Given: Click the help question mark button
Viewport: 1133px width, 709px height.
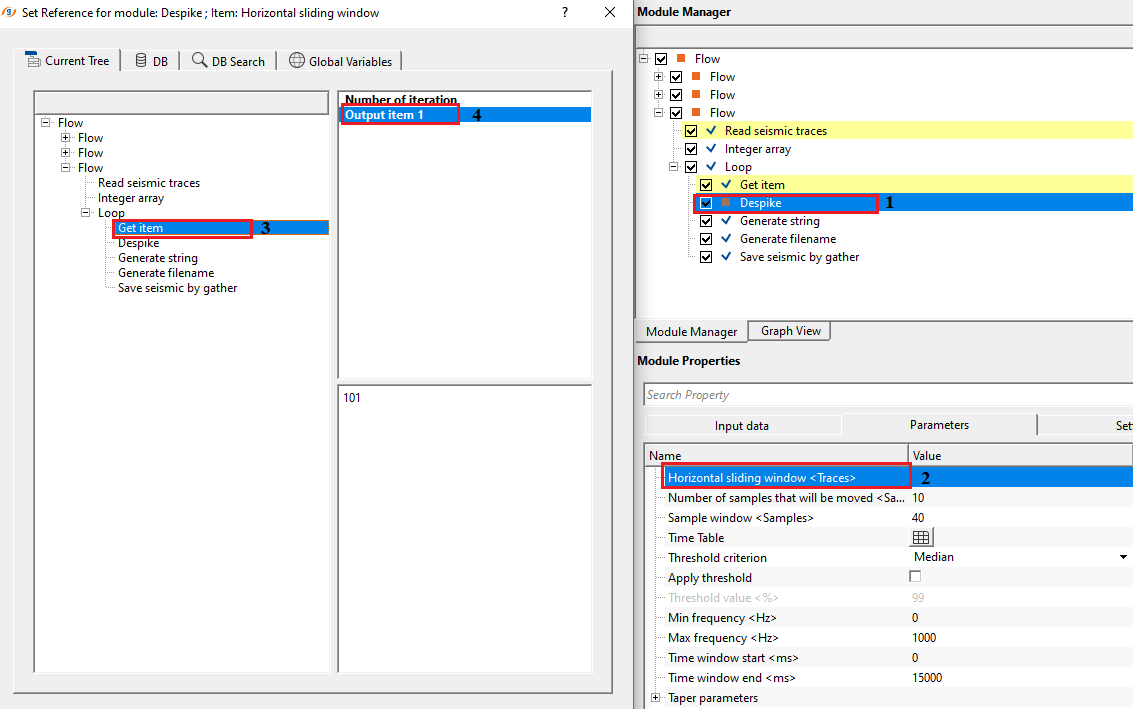Looking at the screenshot, I should tap(565, 13).
